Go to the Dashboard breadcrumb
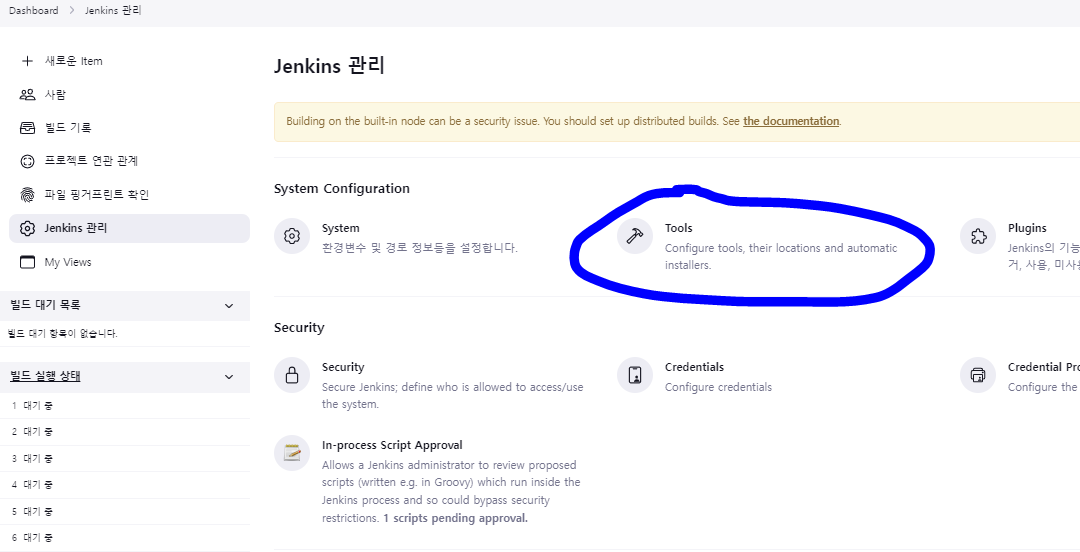1080x552 pixels. click(34, 11)
